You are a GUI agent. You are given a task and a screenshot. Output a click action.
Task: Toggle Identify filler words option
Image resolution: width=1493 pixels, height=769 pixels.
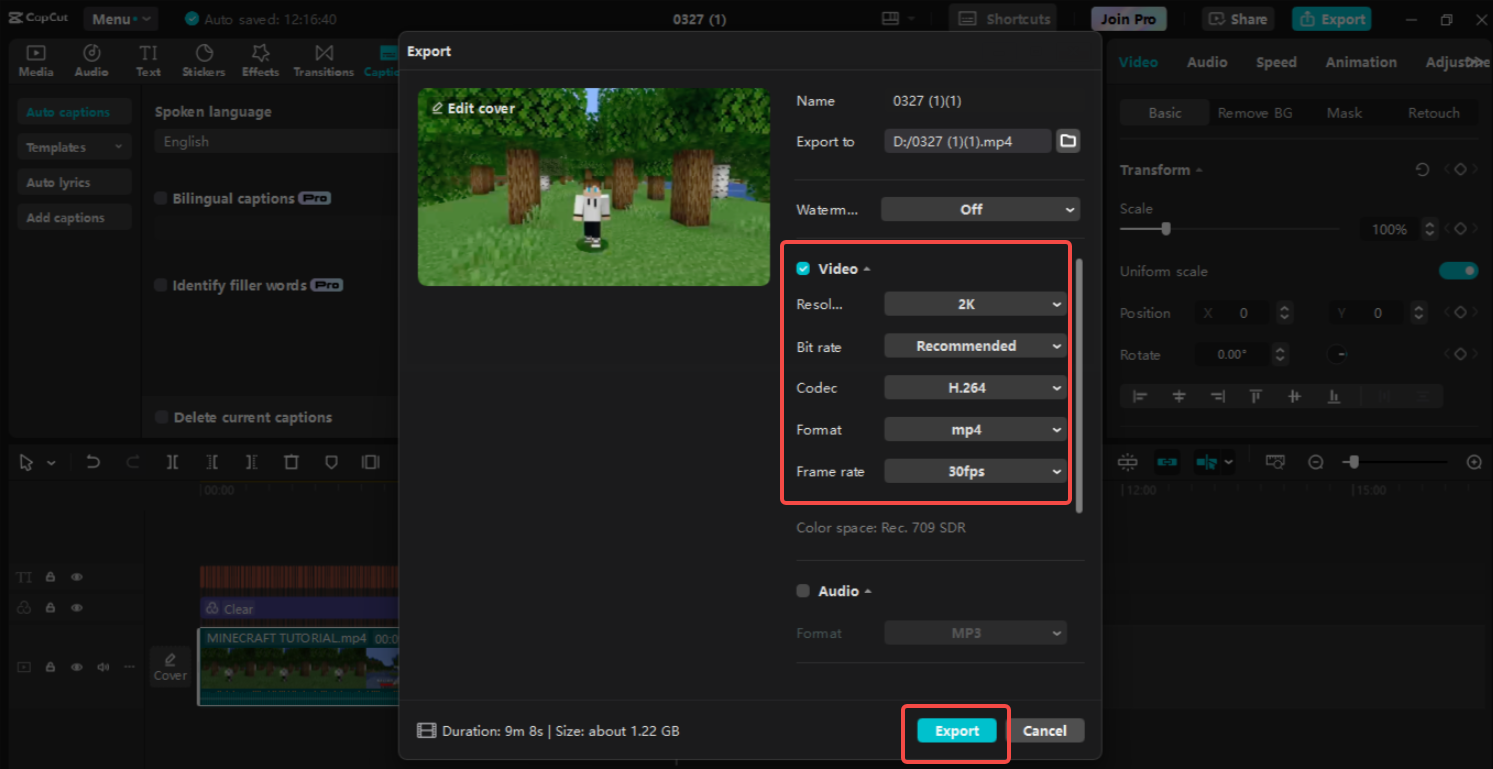coord(161,285)
